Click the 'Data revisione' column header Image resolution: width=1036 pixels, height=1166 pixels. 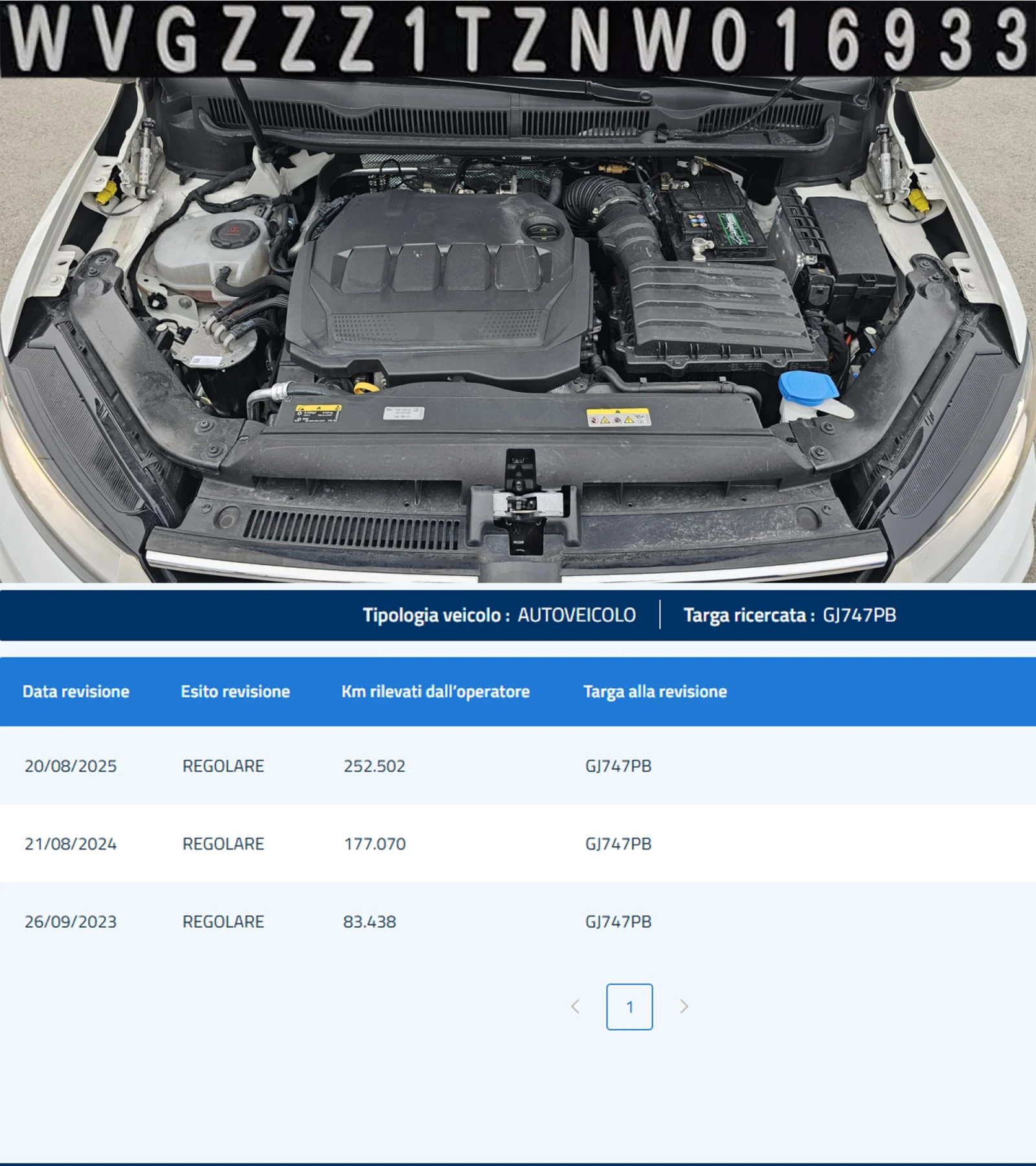(76, 691)
